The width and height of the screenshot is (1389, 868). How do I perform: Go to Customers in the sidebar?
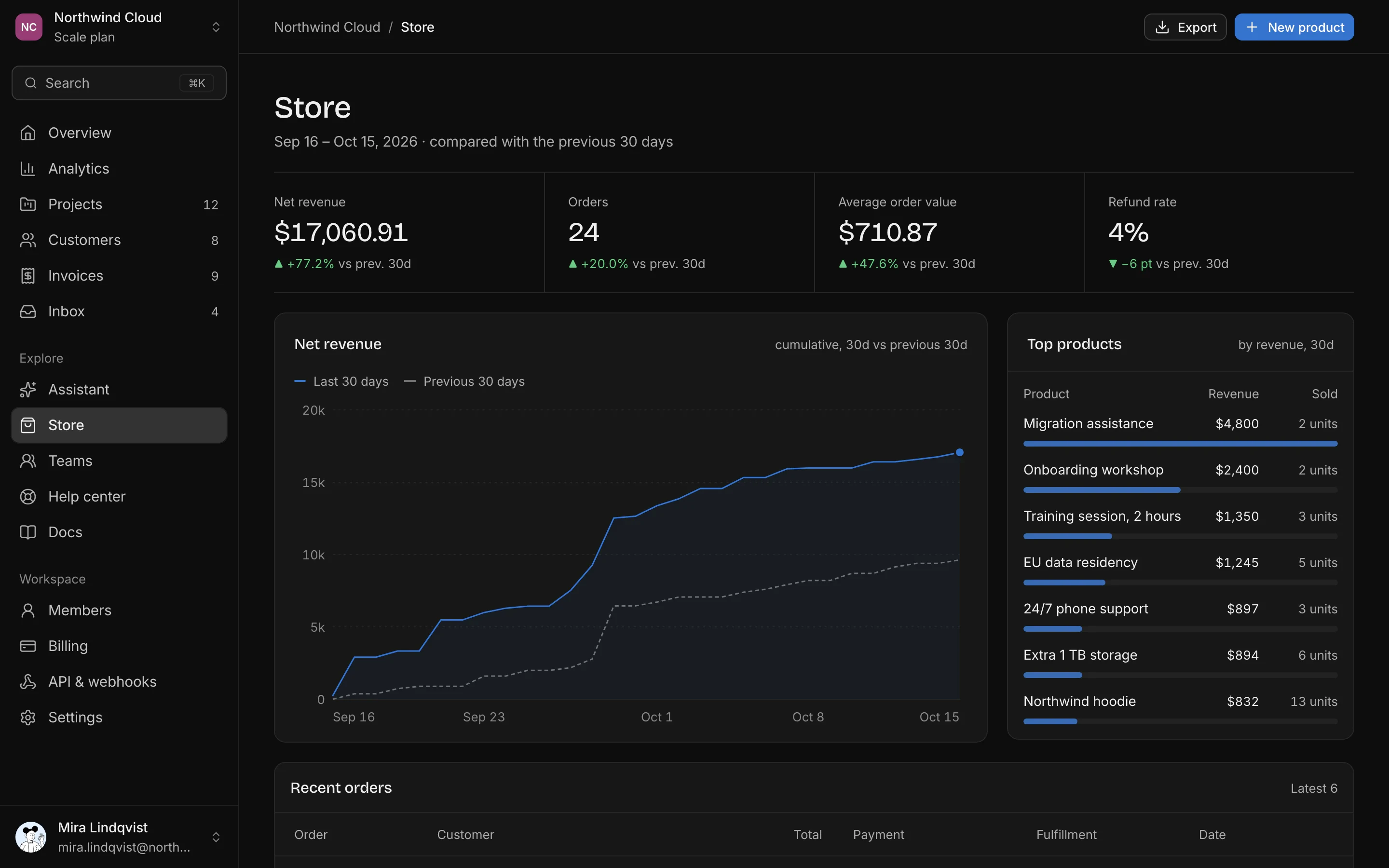[119, 240]
